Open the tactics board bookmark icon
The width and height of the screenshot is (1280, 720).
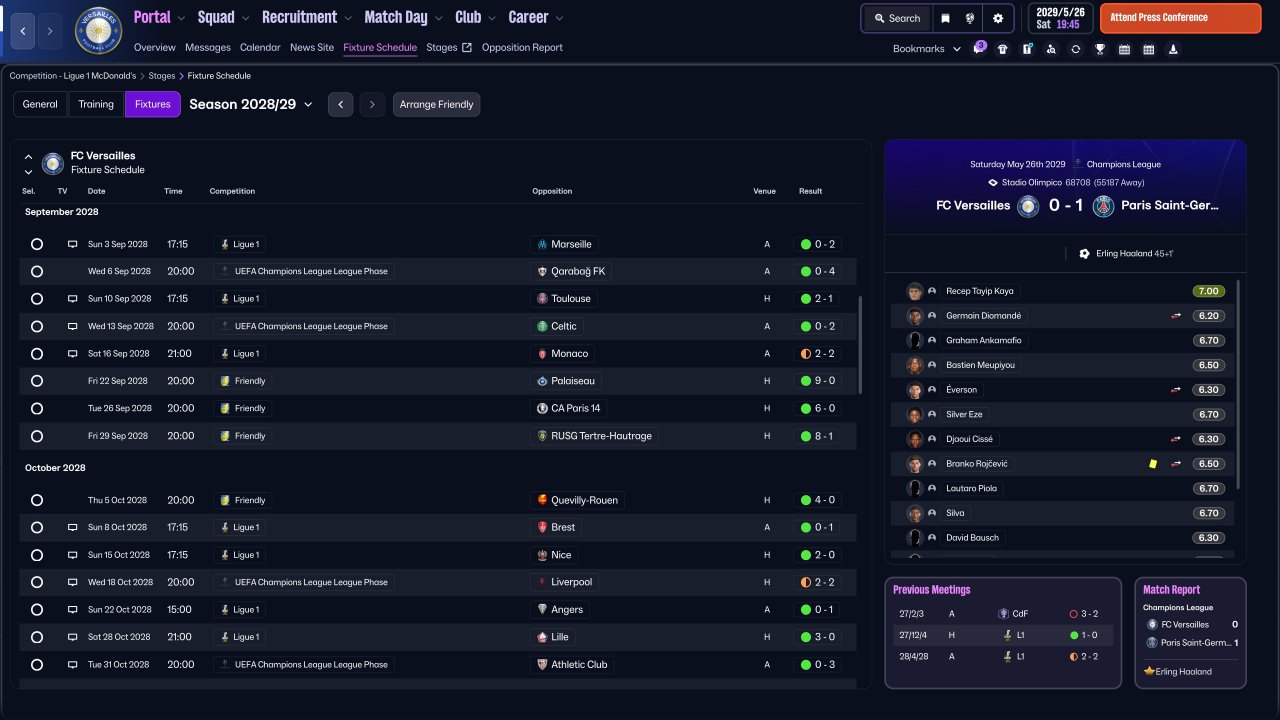point(1027,49)
